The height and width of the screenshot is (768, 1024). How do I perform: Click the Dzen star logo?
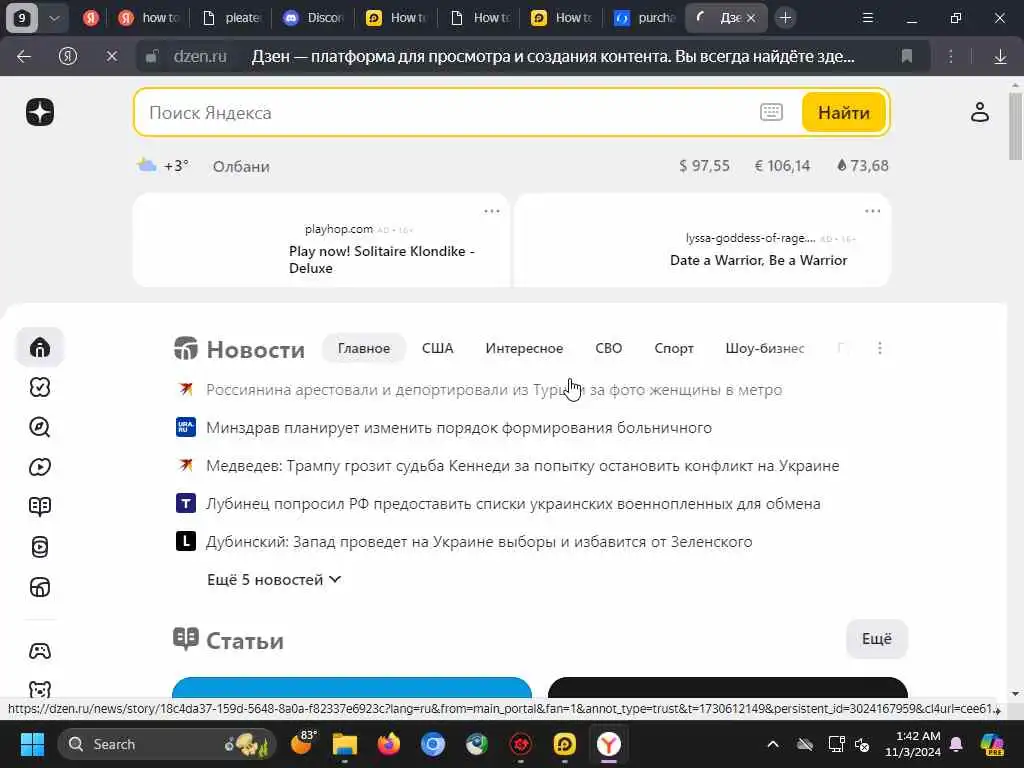coord(40,112)
